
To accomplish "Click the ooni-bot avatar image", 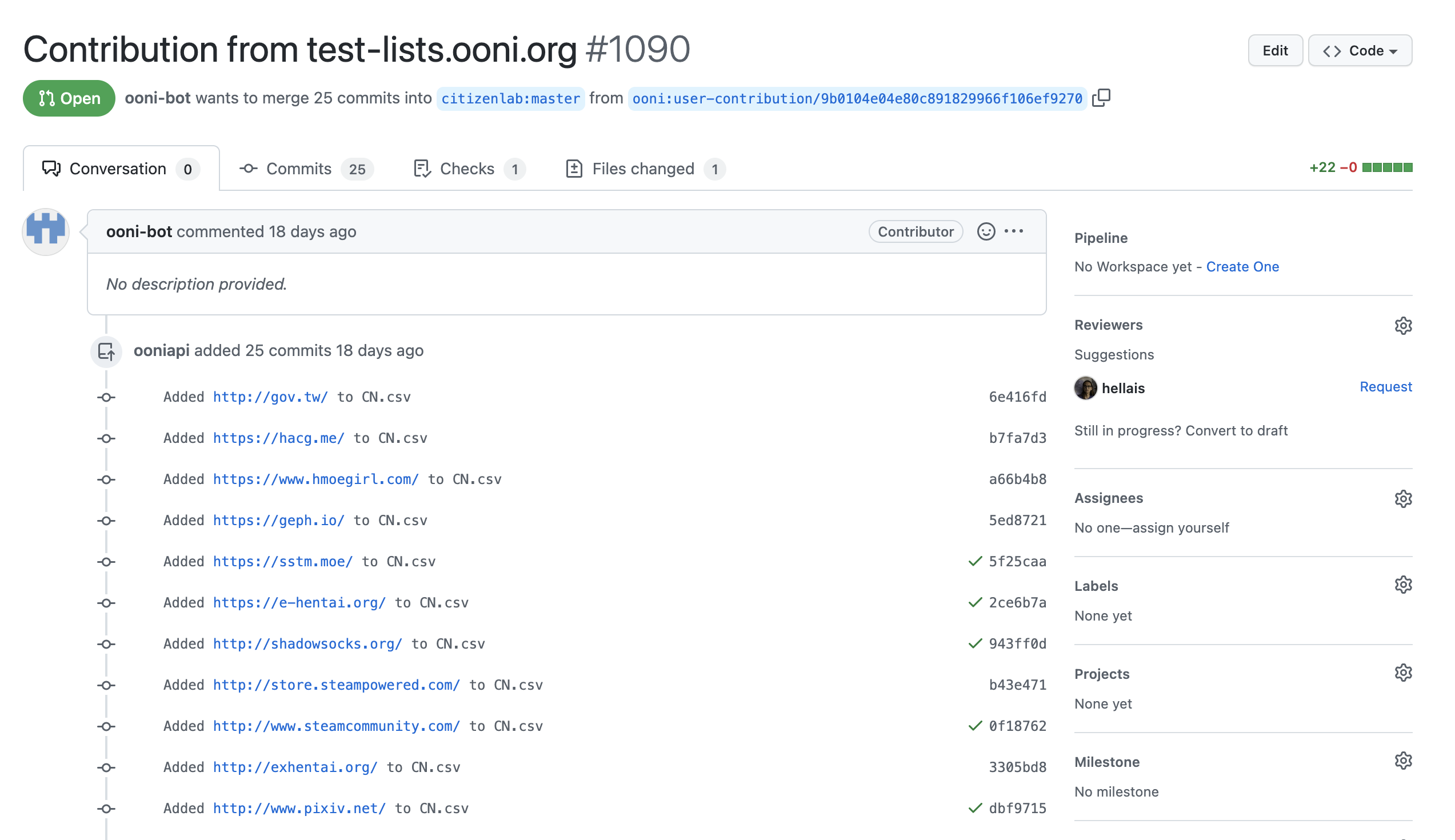I will (46, 231).
